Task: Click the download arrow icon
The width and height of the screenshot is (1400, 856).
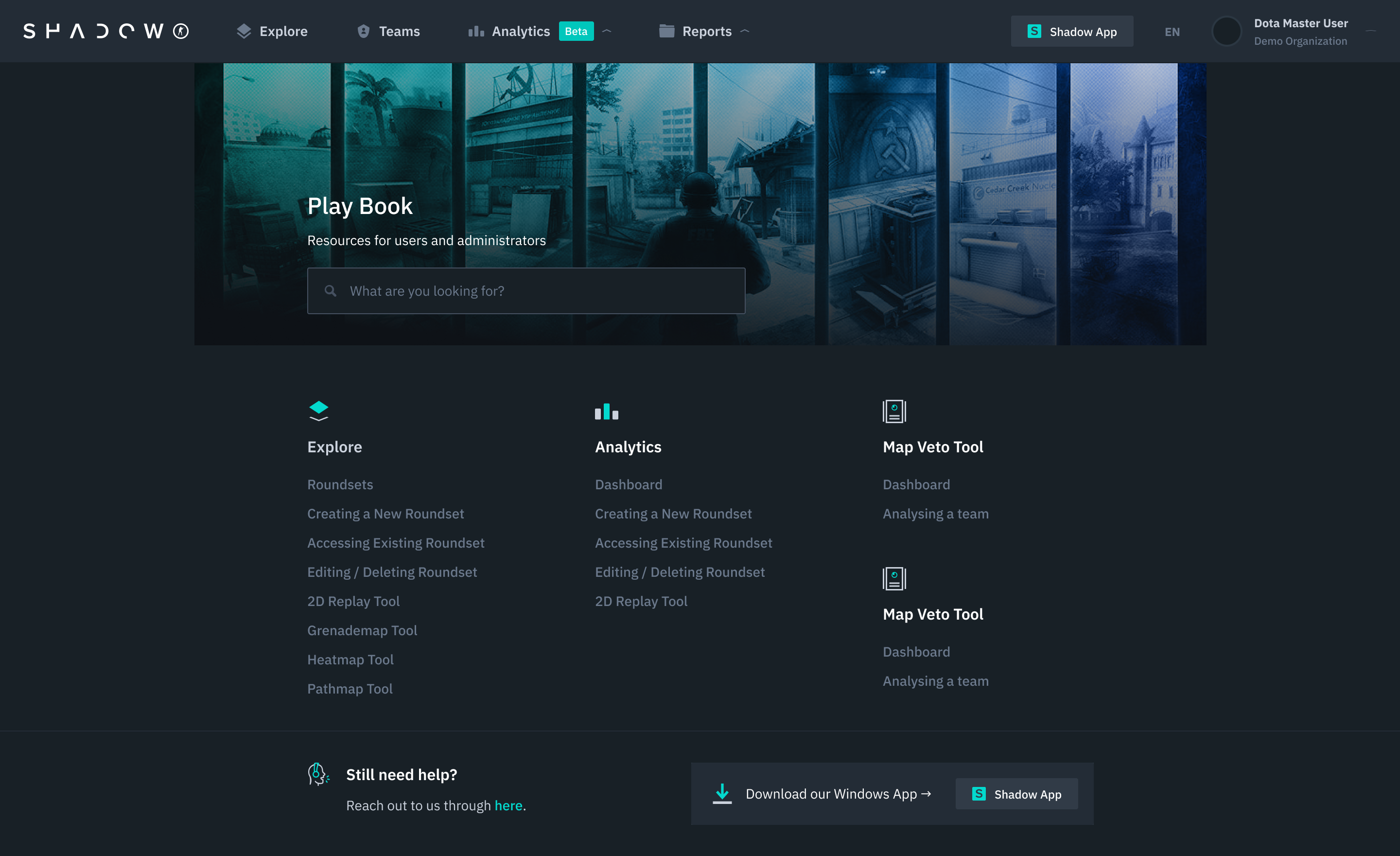Action: [x=722, y=793]
